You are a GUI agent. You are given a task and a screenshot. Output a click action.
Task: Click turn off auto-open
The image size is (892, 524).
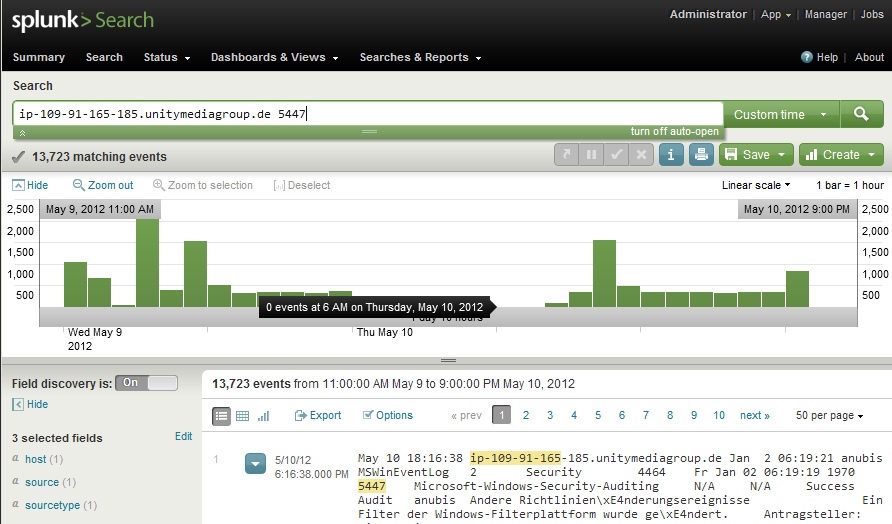tap(675, 131)
